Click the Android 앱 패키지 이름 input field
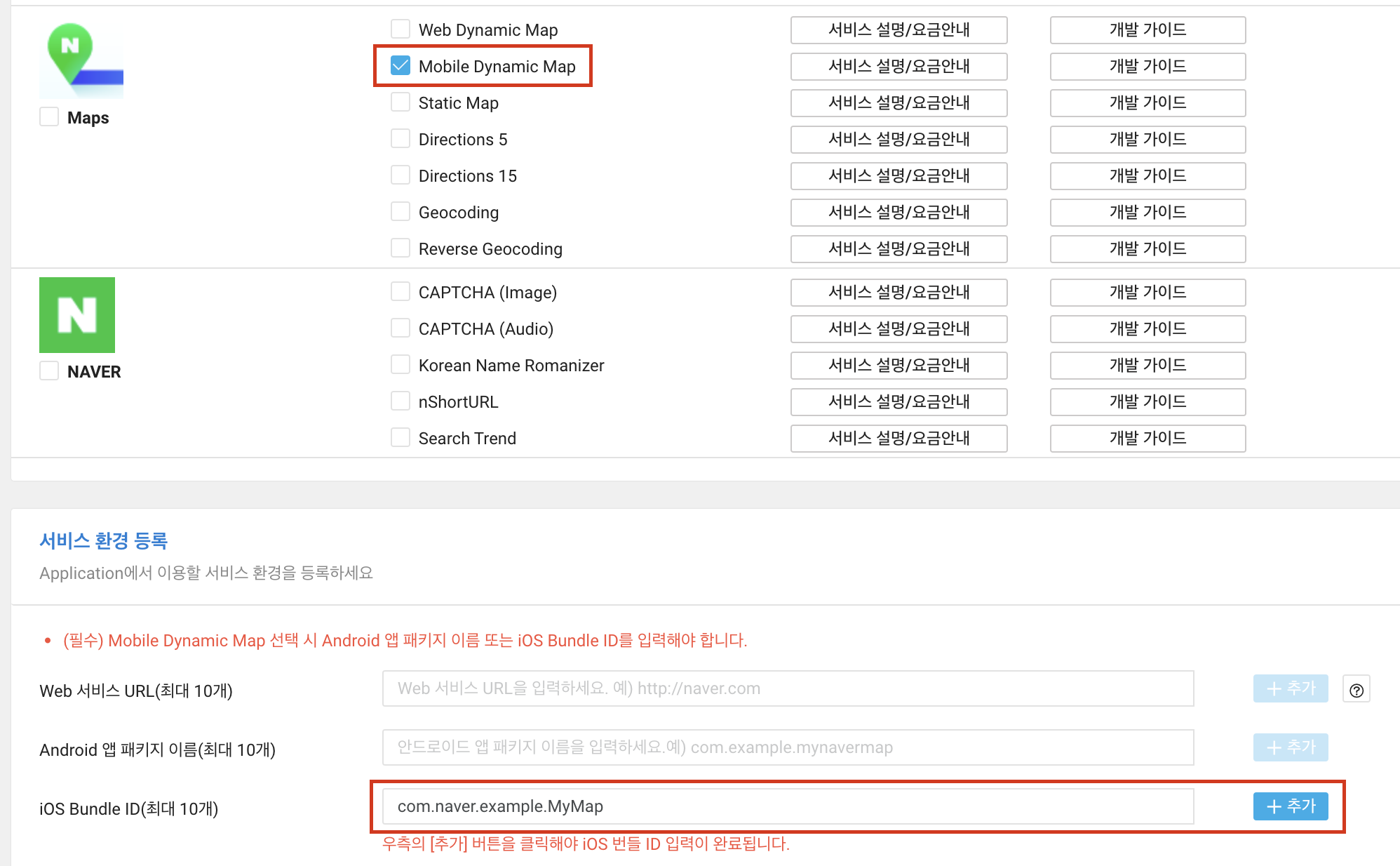The width and height of the screenshot is (1400, 866). tap(788, 747)
